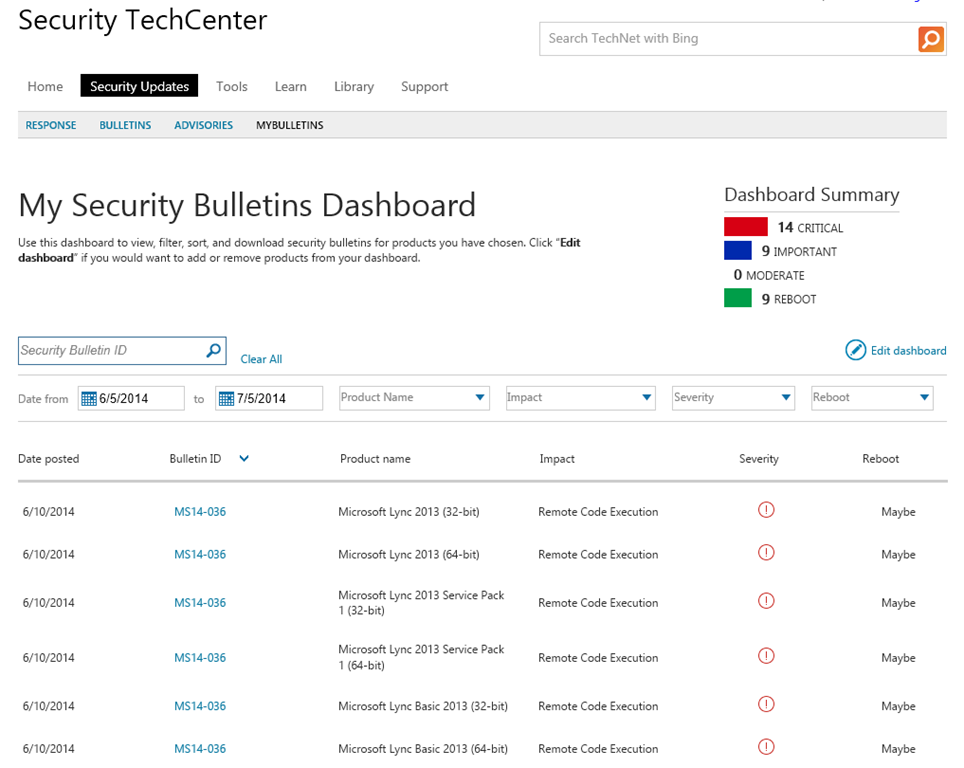Click the Security Bulletin ID search magnifier
964x768 pixels.
(x=213, y=351)
